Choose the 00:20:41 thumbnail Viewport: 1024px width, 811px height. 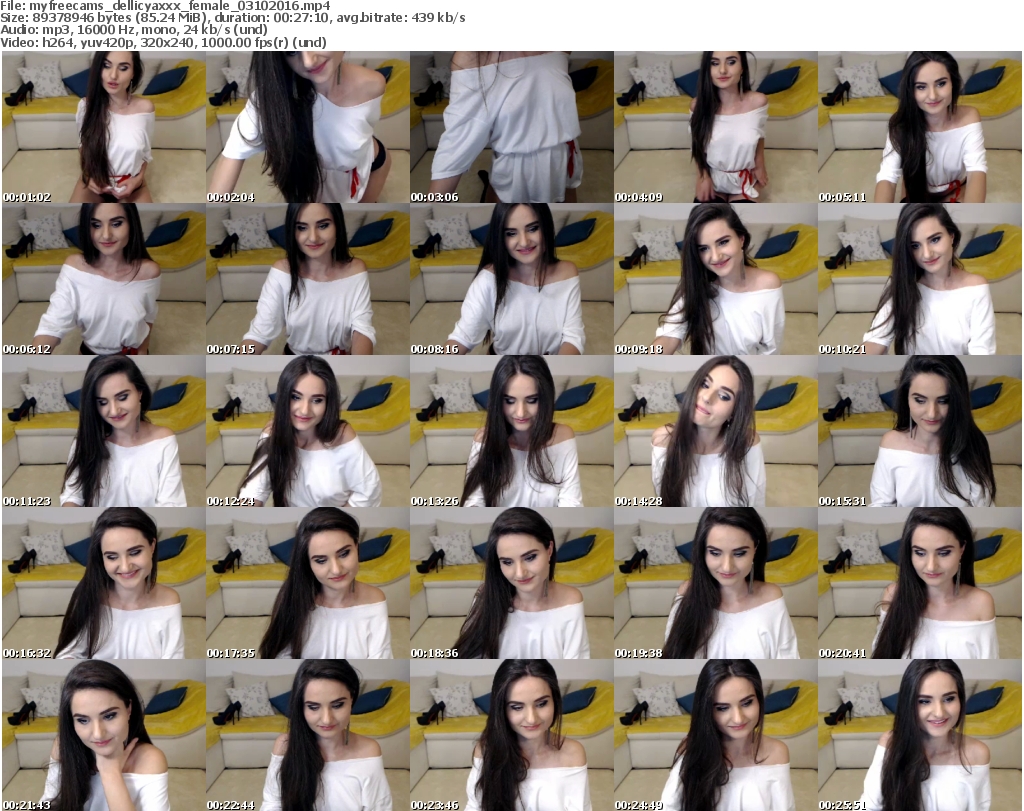point(920,583)
